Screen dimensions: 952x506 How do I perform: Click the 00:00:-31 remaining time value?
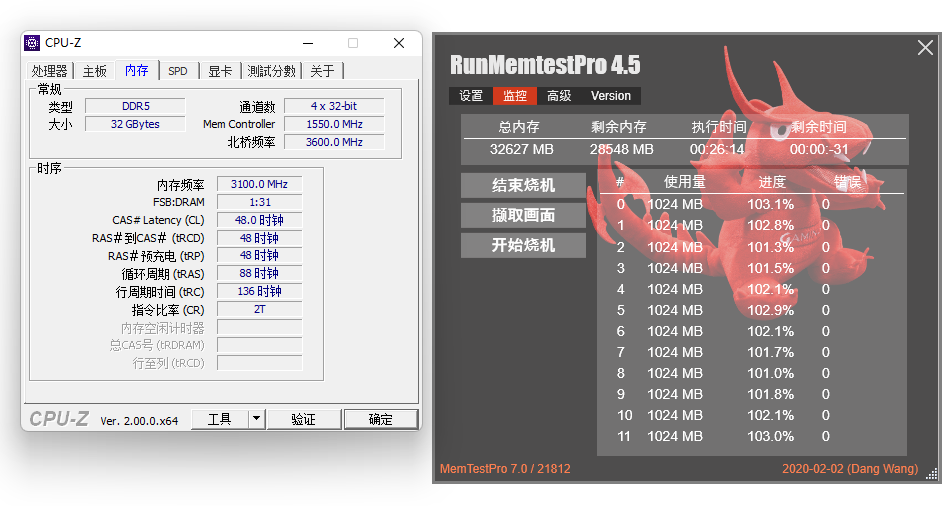tap(819, 149)
